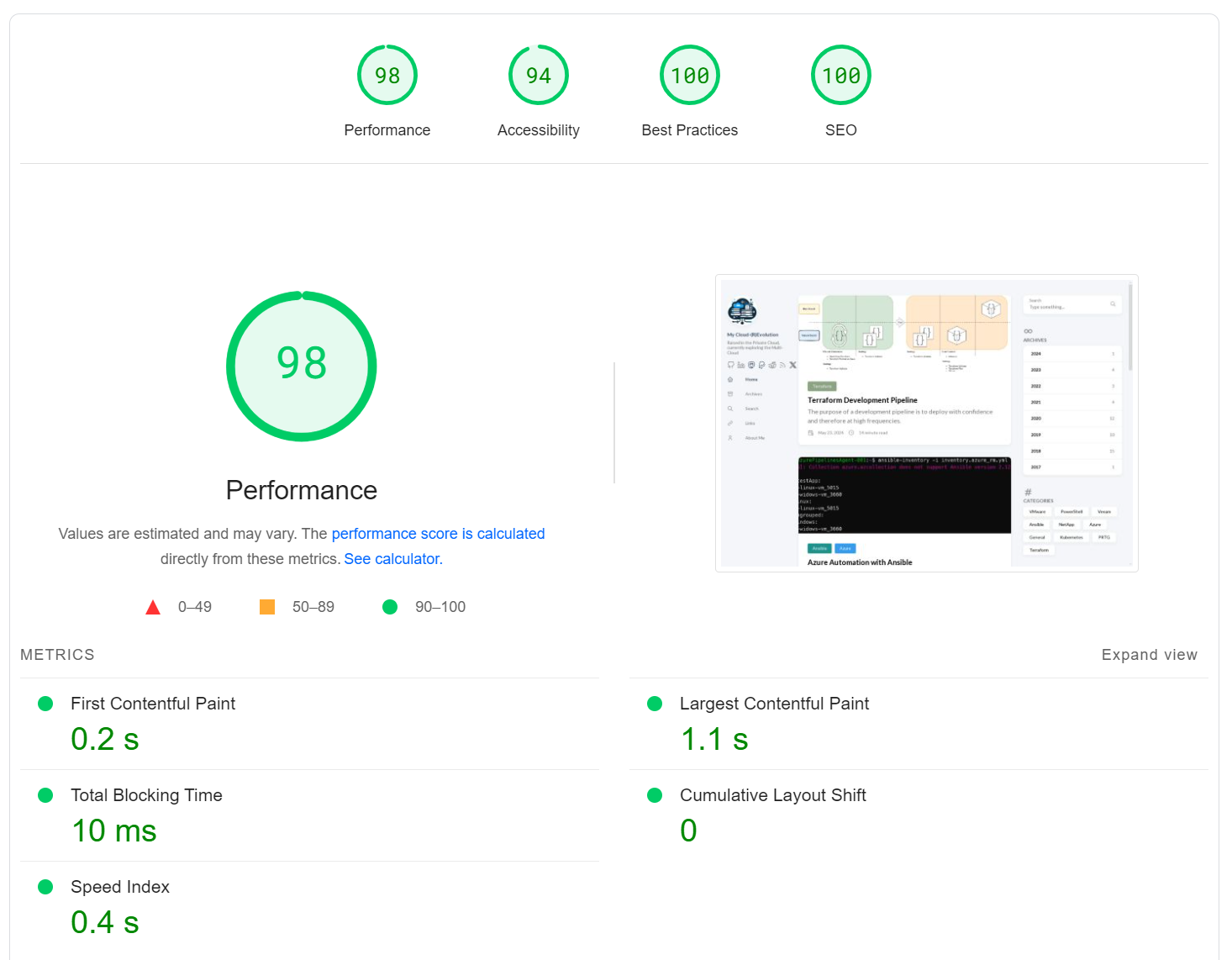Image resolution: width=1232 pixels, height=960 pixels.
Task: Toggle Expand view for metrics
Action: point(1149,655)
